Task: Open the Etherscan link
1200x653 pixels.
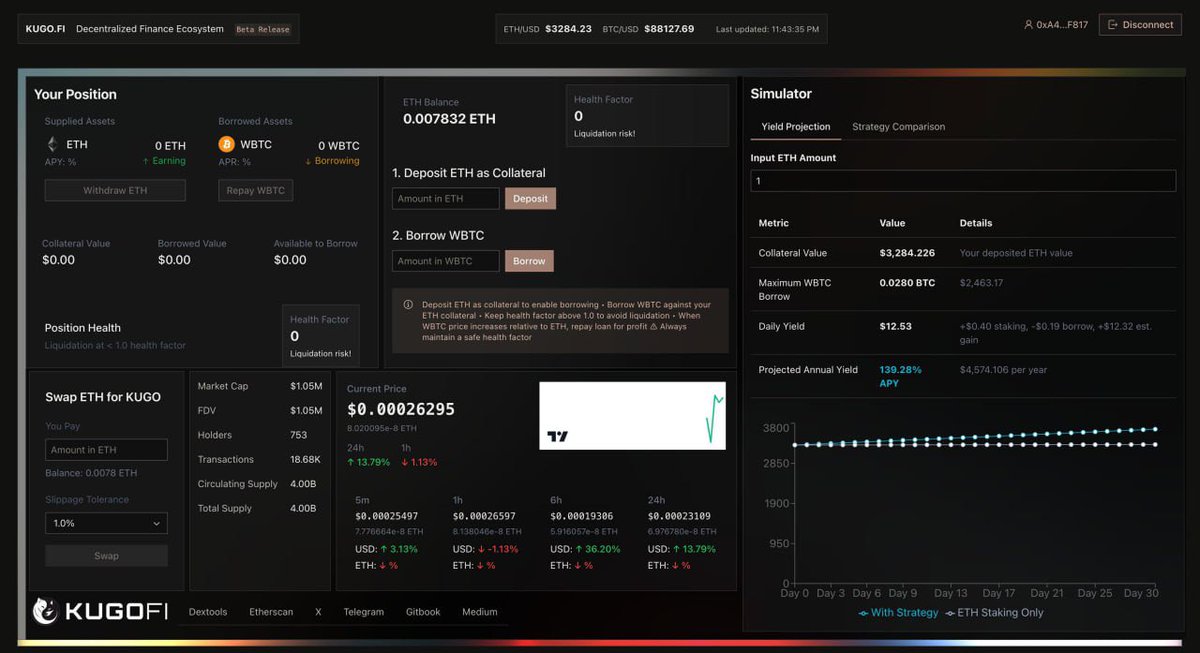Action: (x=271, y=612)
